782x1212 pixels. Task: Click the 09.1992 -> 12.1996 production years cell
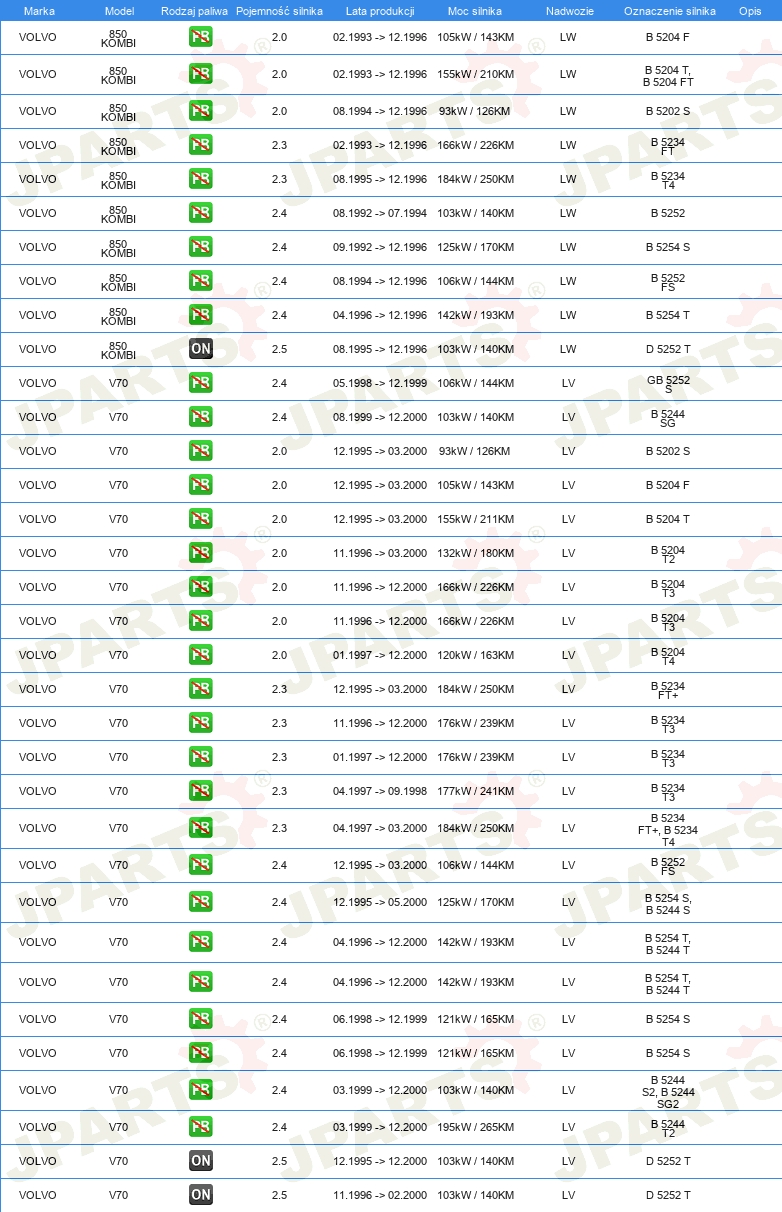[x=380, y=247]
